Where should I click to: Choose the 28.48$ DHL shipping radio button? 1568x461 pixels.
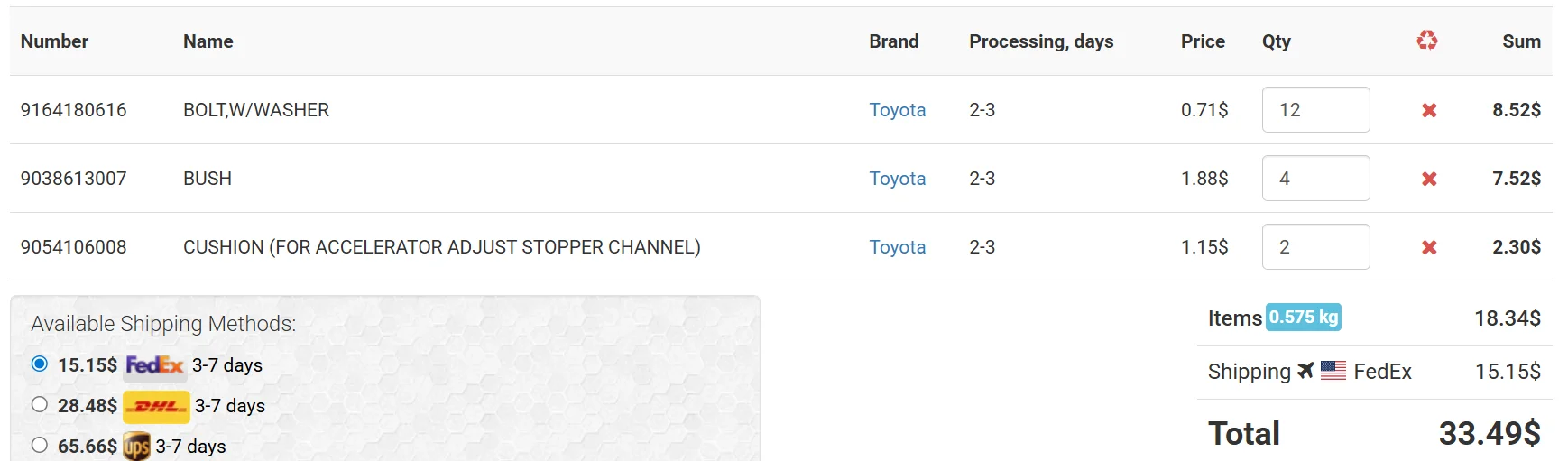coord(39,404)
